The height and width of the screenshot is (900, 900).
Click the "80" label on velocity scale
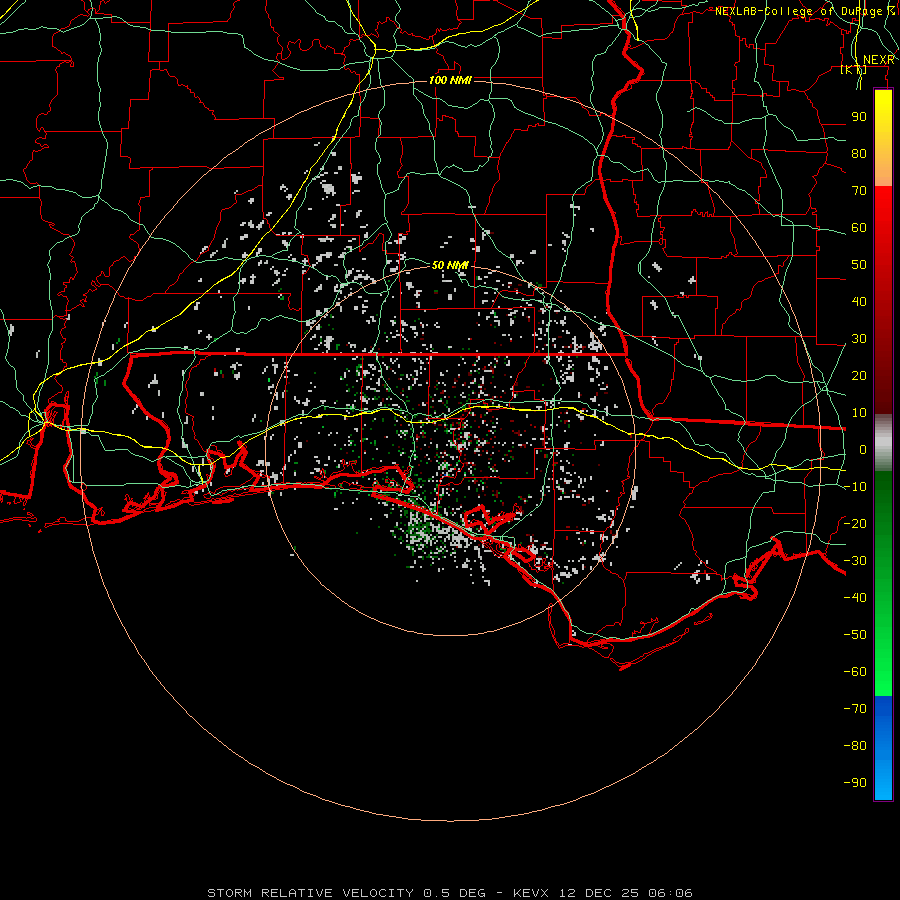tap(859, 154)
